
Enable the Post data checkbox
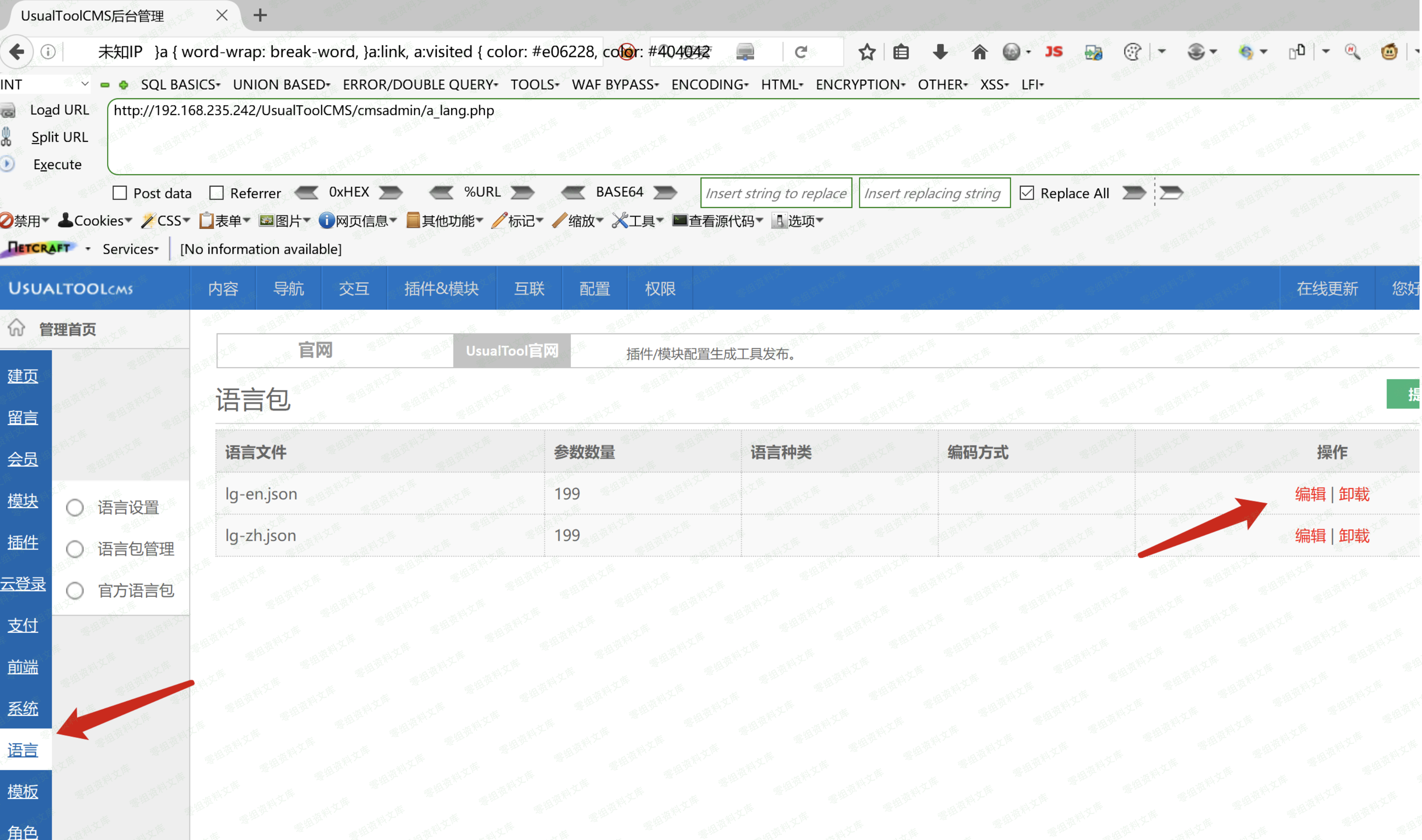pos(120,193)
